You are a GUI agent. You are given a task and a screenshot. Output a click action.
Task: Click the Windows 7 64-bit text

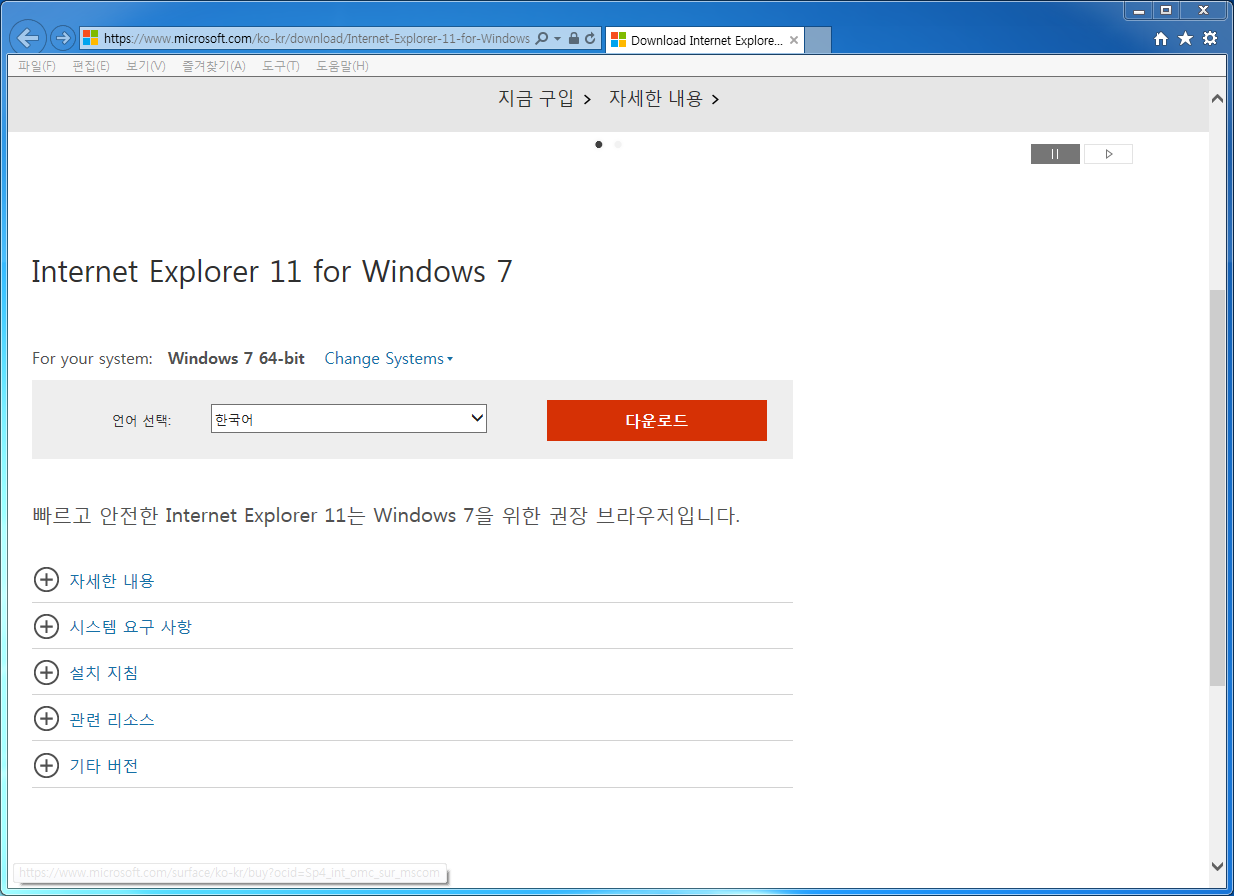point(236,358)
